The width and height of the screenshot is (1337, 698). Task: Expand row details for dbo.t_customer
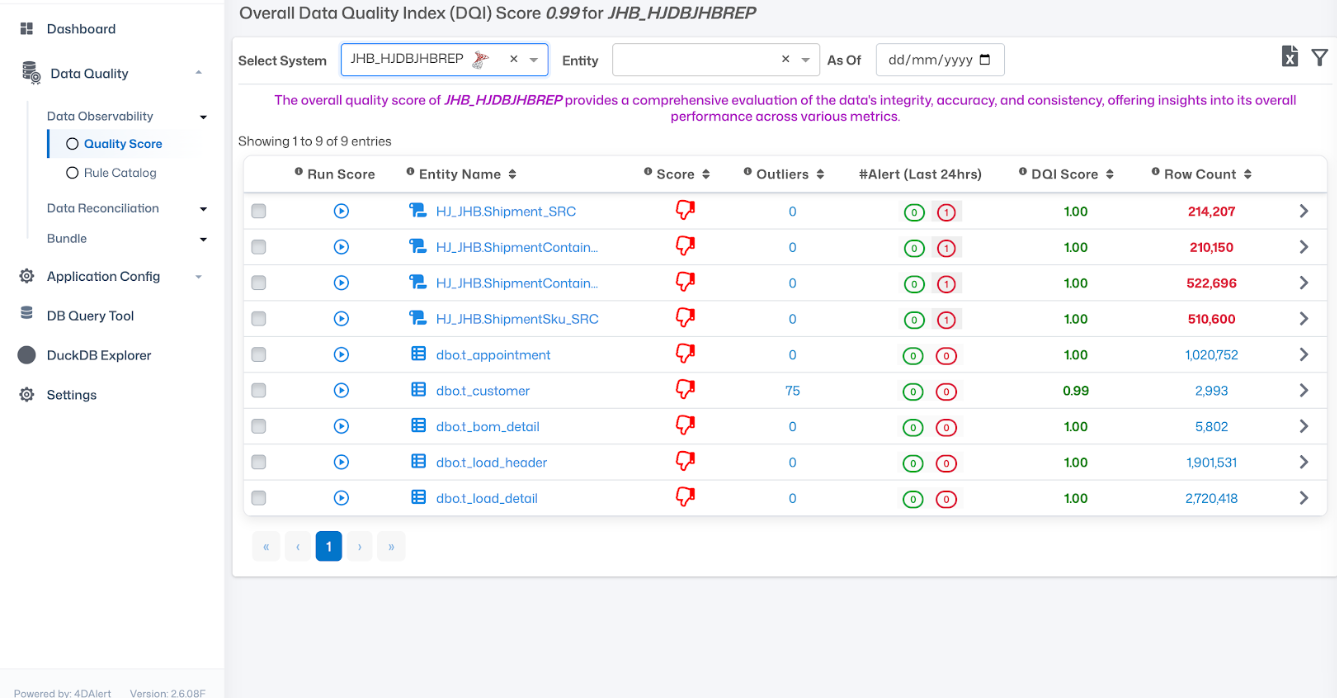pyautogui.click(x=1304, y=390)
